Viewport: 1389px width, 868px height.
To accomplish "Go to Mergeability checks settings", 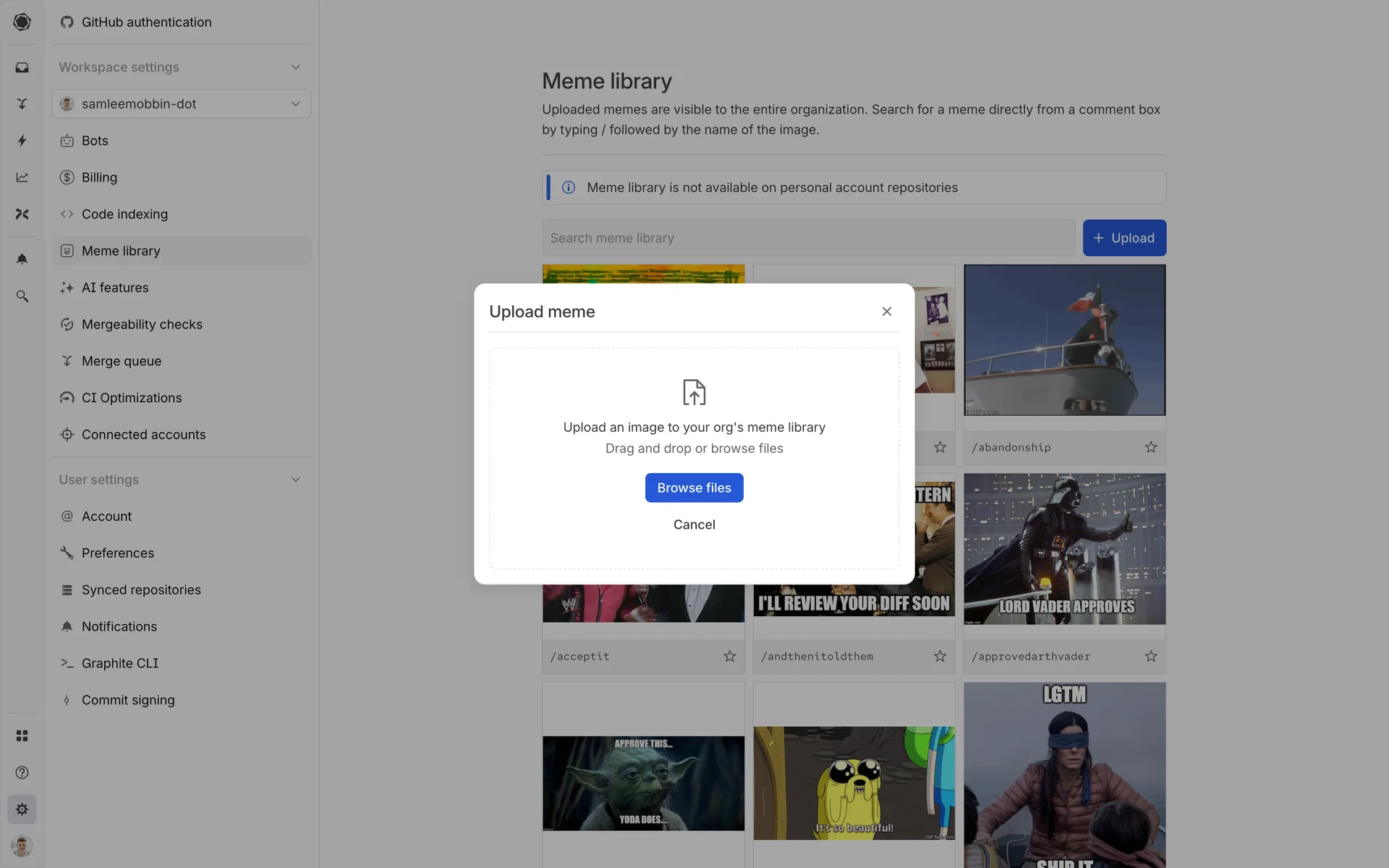I will 142,325.
